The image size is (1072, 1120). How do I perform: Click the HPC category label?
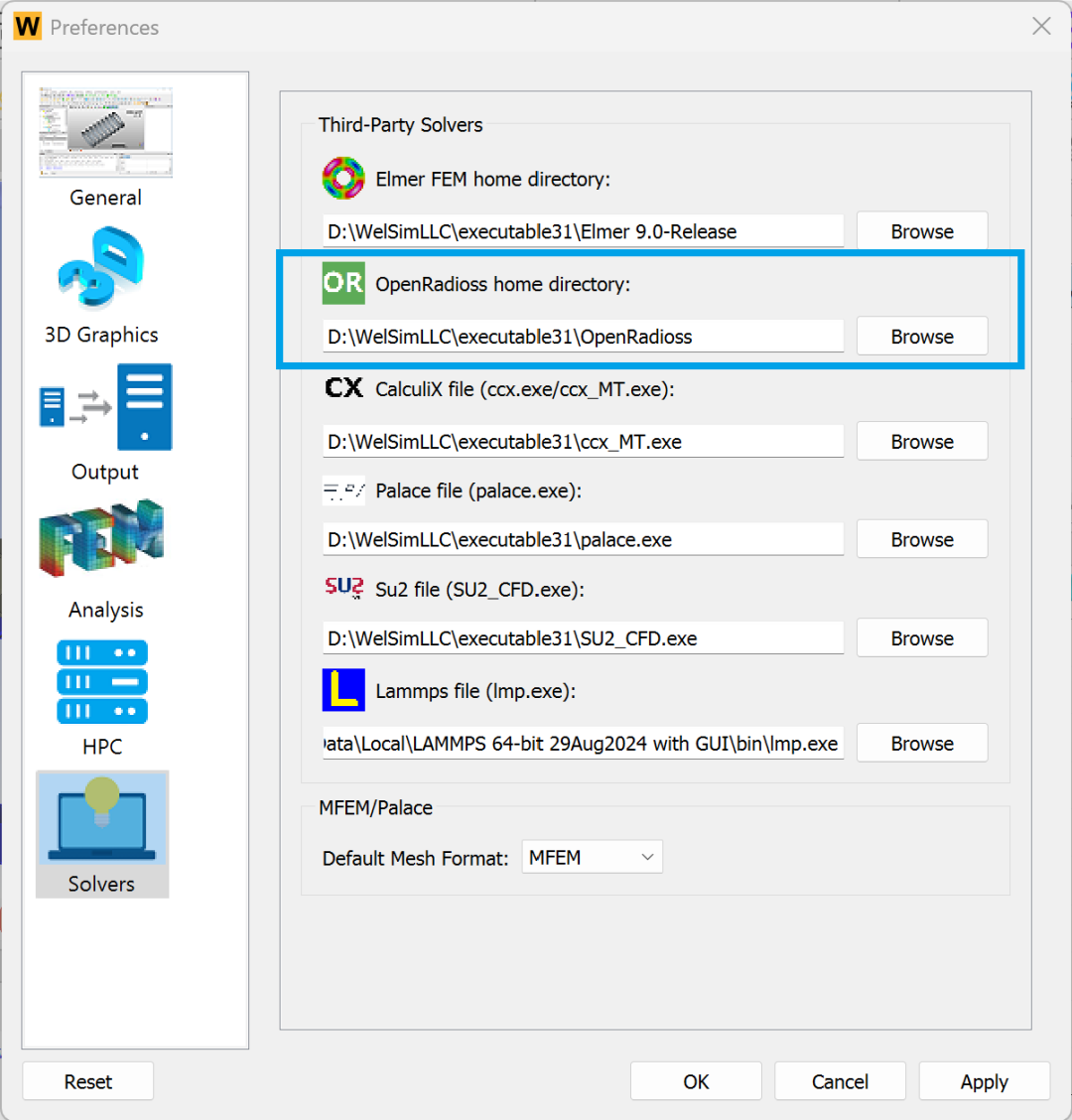(x=102, y=747)
